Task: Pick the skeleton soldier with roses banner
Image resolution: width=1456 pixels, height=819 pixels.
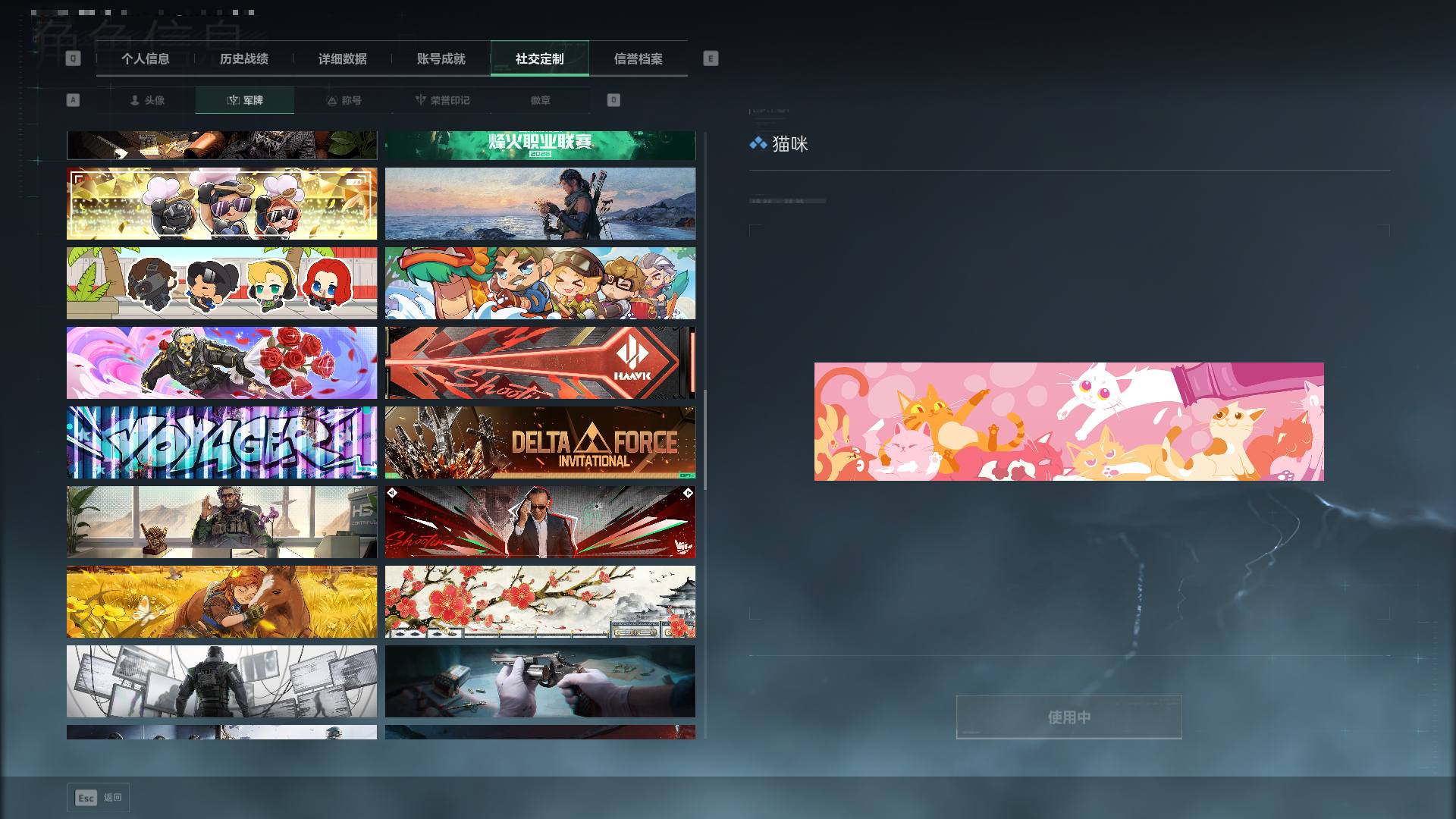Action: tap(221, 362)
